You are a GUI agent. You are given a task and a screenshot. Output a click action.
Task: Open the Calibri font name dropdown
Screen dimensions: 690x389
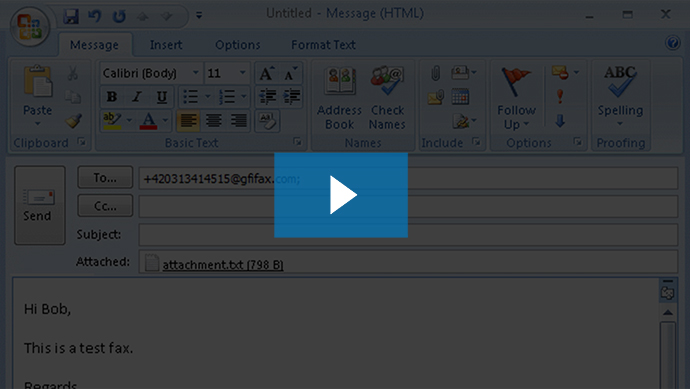click(x=195, y=73)
